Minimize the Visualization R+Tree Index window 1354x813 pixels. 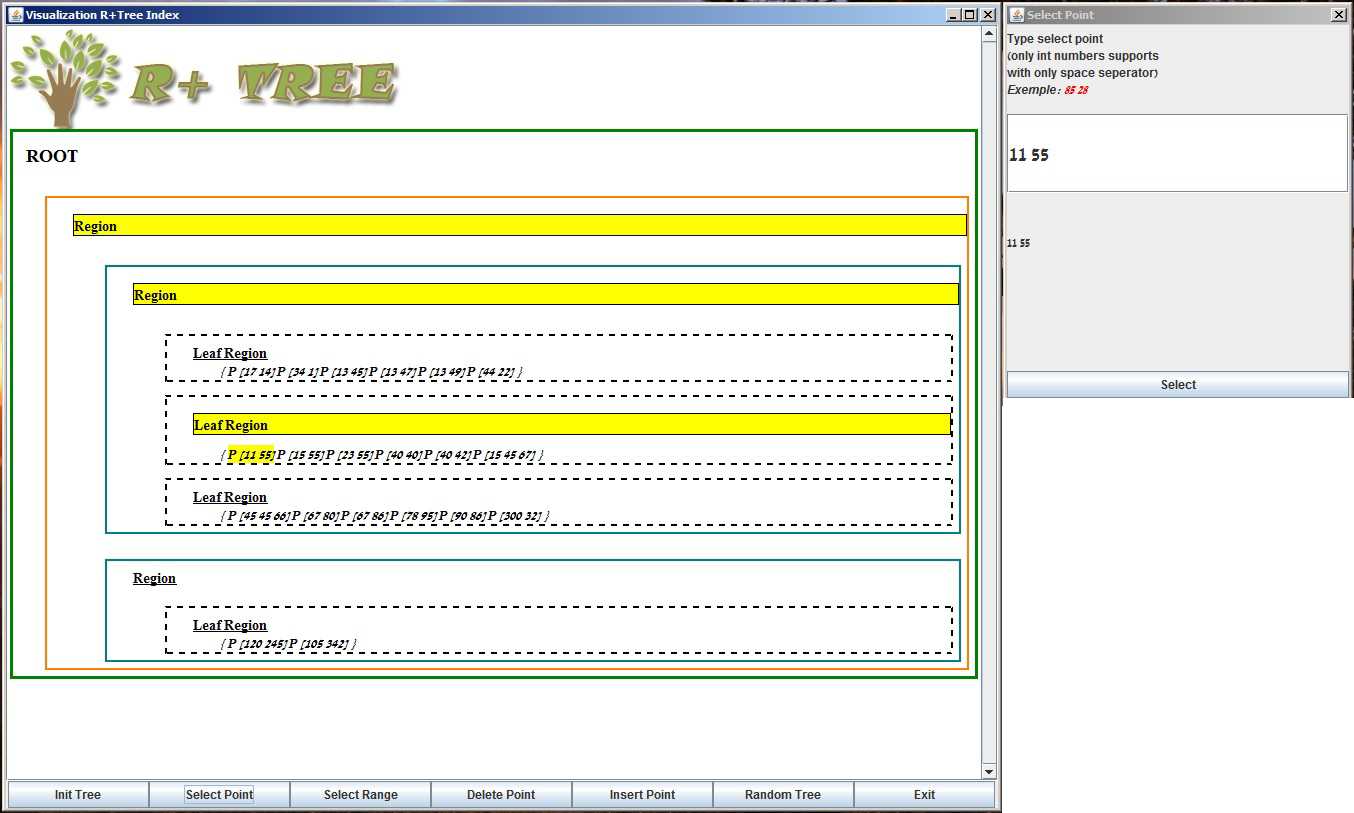[x=952, y=15]
